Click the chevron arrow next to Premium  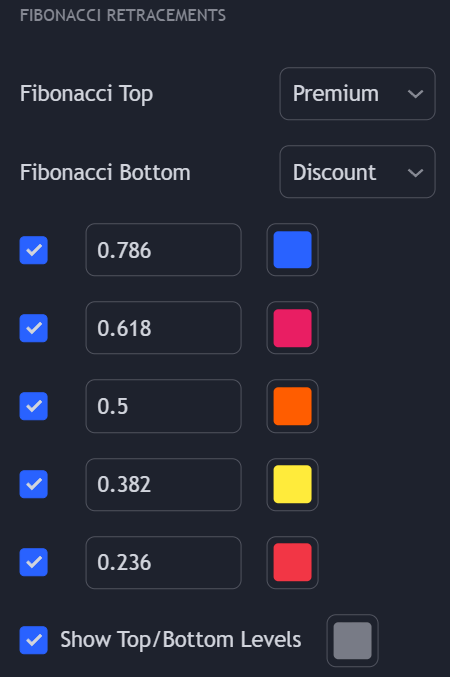coord(415,94)
